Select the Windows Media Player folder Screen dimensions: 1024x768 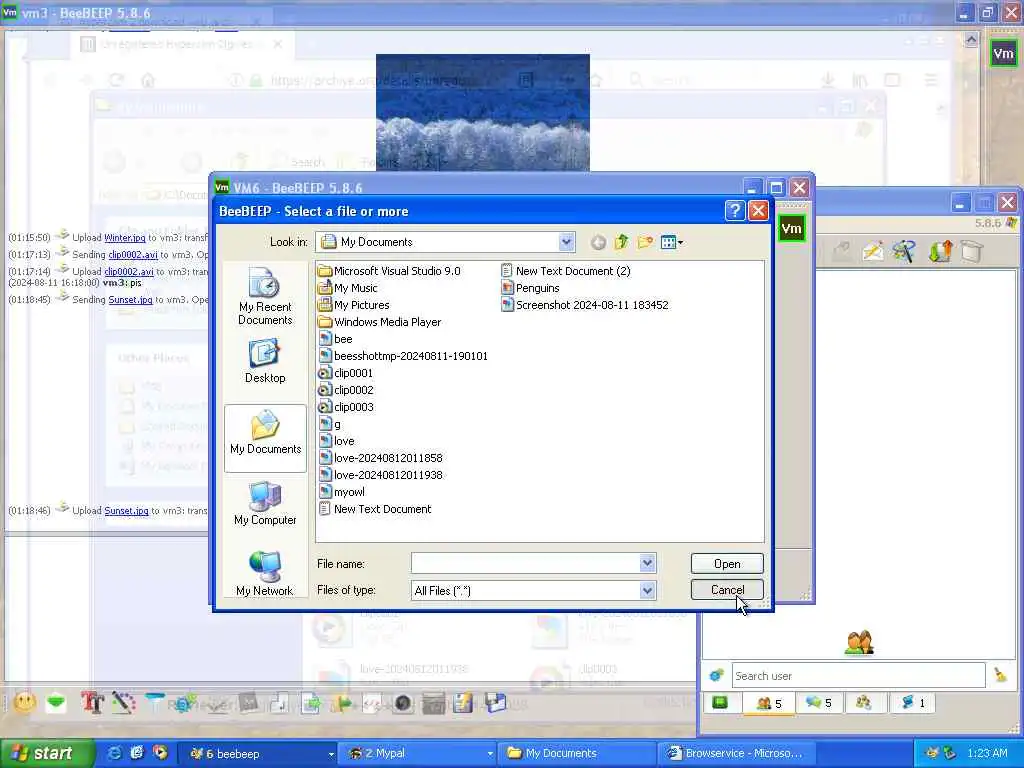tap(380, 322)
